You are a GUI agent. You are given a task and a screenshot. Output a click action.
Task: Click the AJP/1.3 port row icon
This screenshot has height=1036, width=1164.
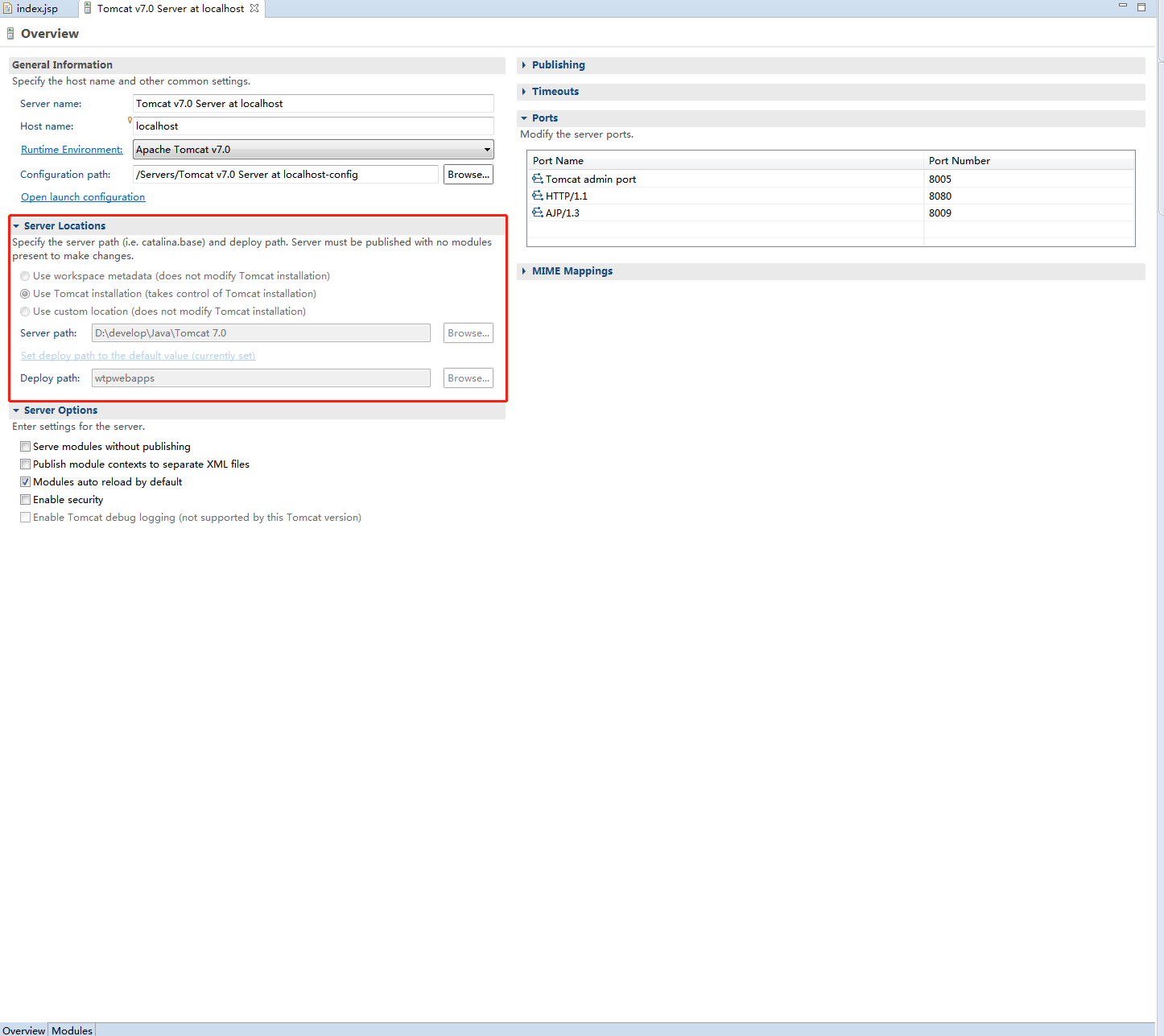pyautogui.click(x=538, y=213)
